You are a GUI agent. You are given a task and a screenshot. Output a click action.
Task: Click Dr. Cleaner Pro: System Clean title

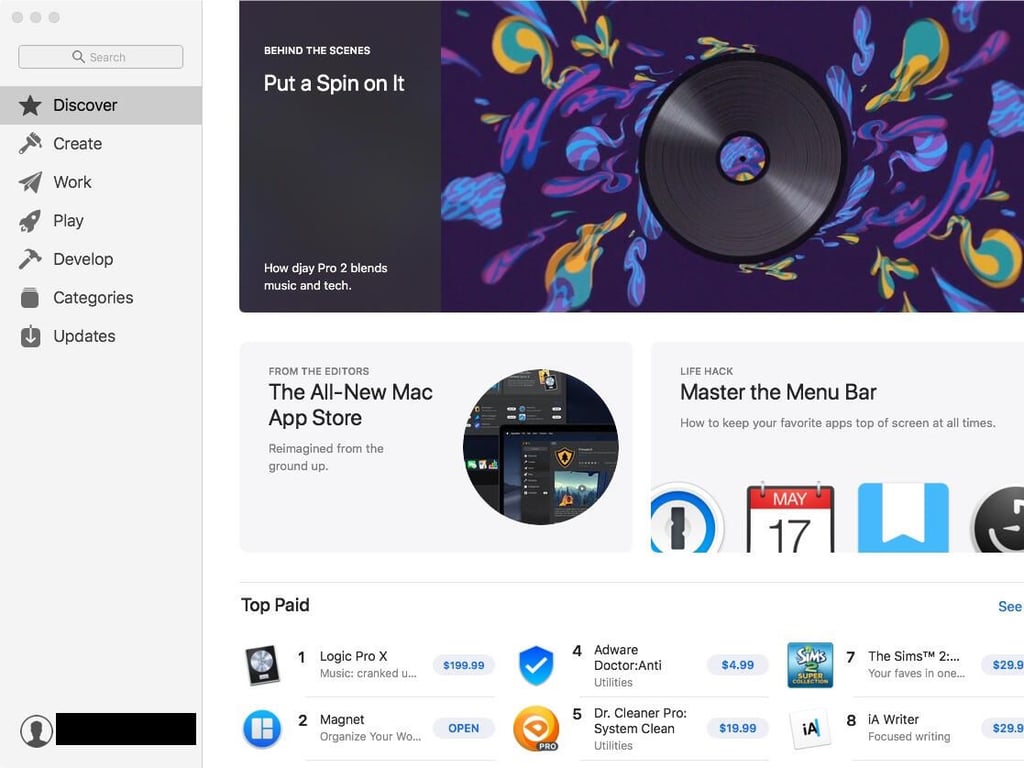[640, 721]
